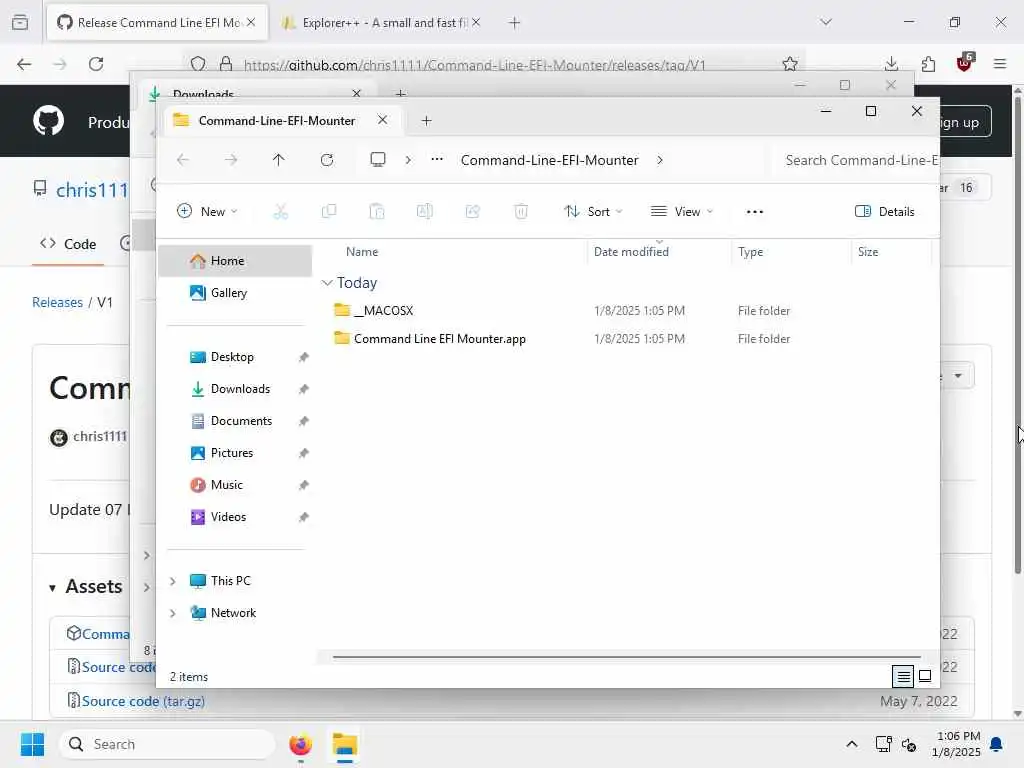Image resolution: width=1024 pixels, height=768 pixels.
Task: Open the Windows Start menu
Action: coord(32,744)
